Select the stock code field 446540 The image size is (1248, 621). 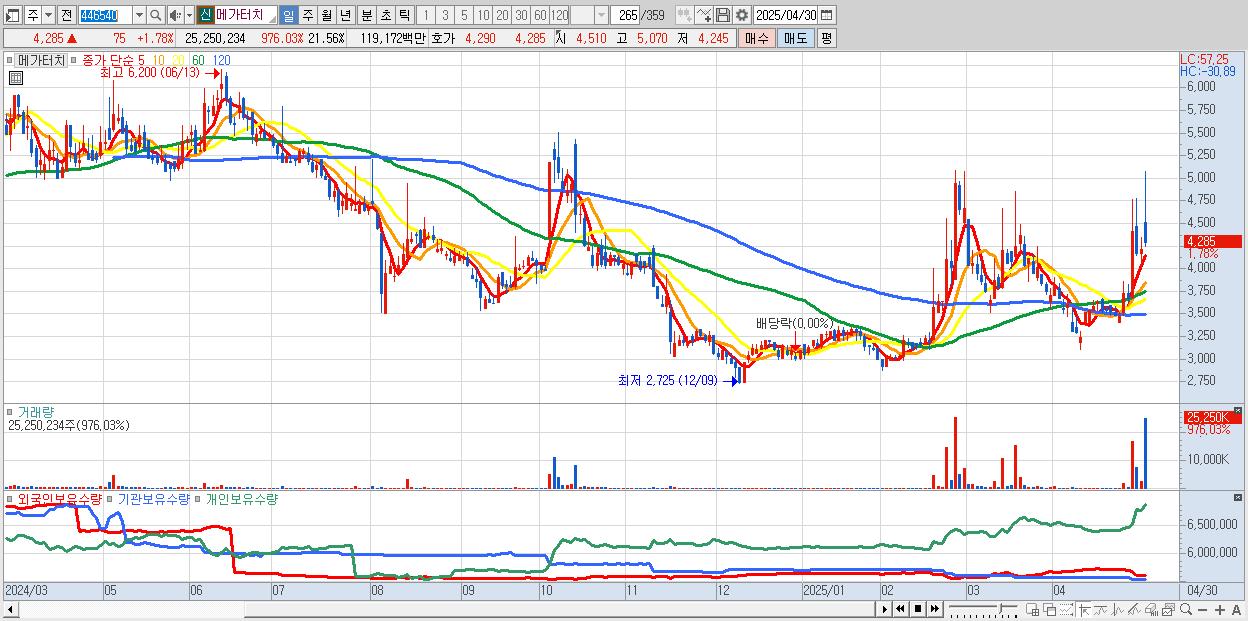point(105,15)
